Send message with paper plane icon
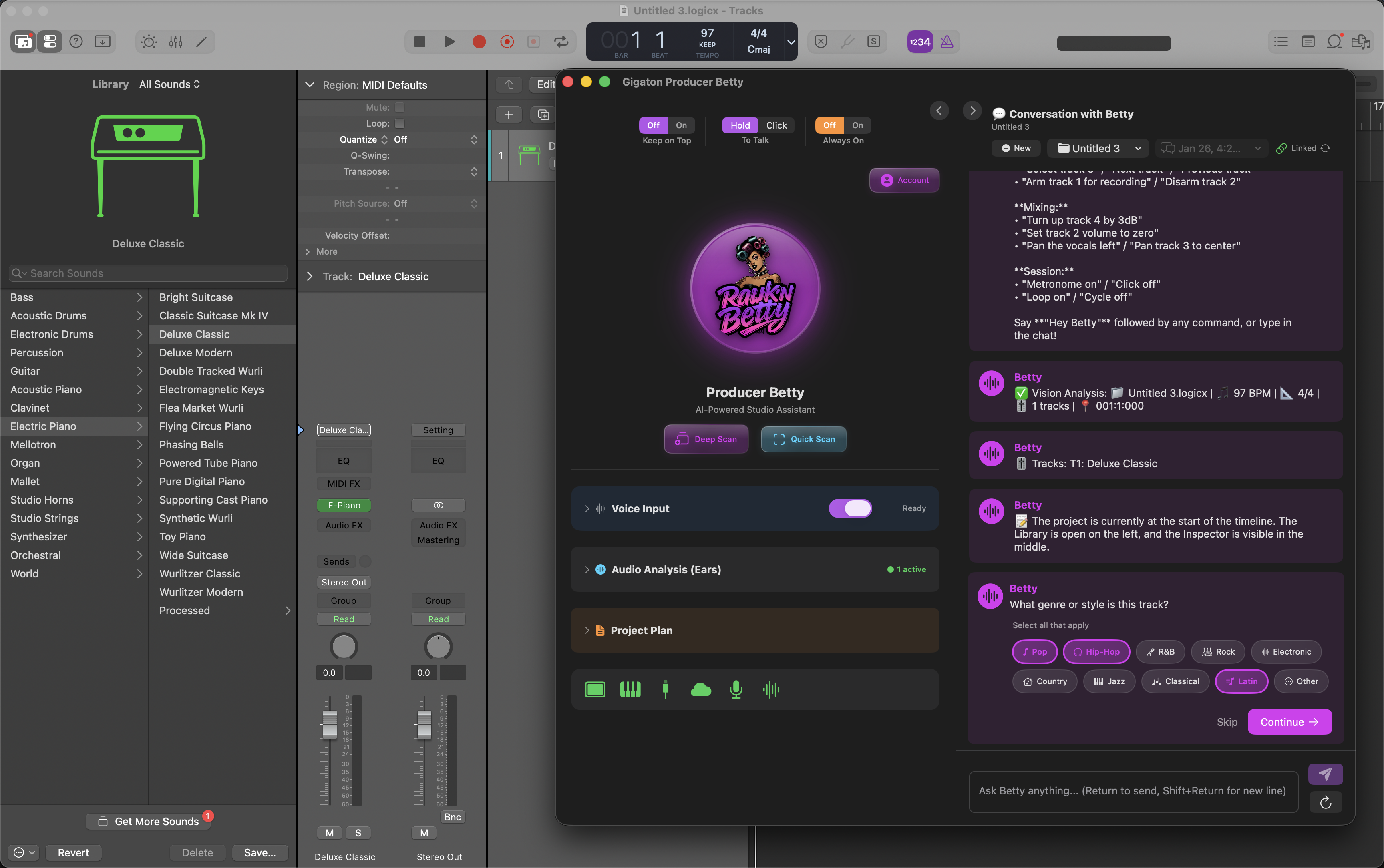This screenshot has width=1384, height=868. click(1325, 774)
